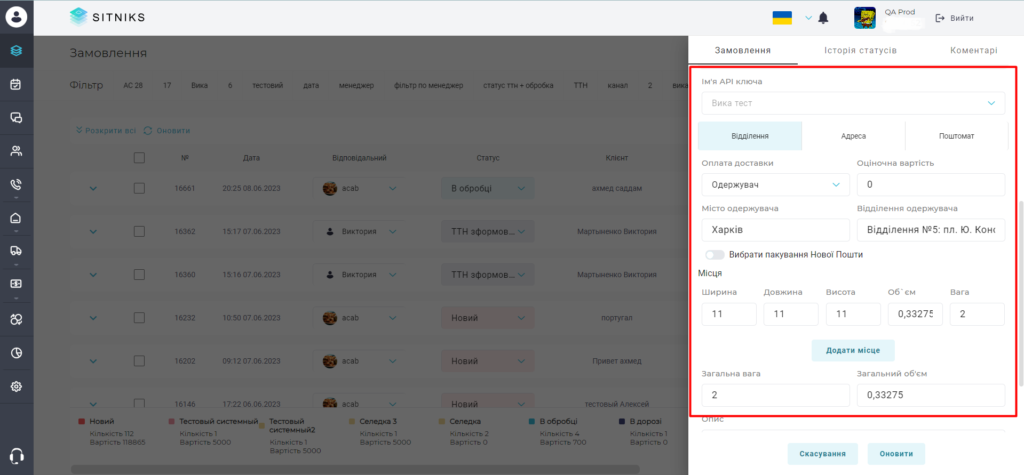Open the responsible acab dropdown for order 16661
Screen dimensions: 1024x475
click(x=360, y=188)
